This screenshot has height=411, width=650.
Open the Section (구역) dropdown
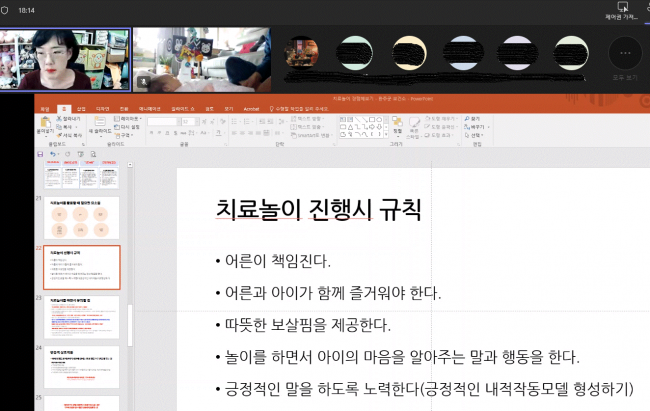click(124, 135)
